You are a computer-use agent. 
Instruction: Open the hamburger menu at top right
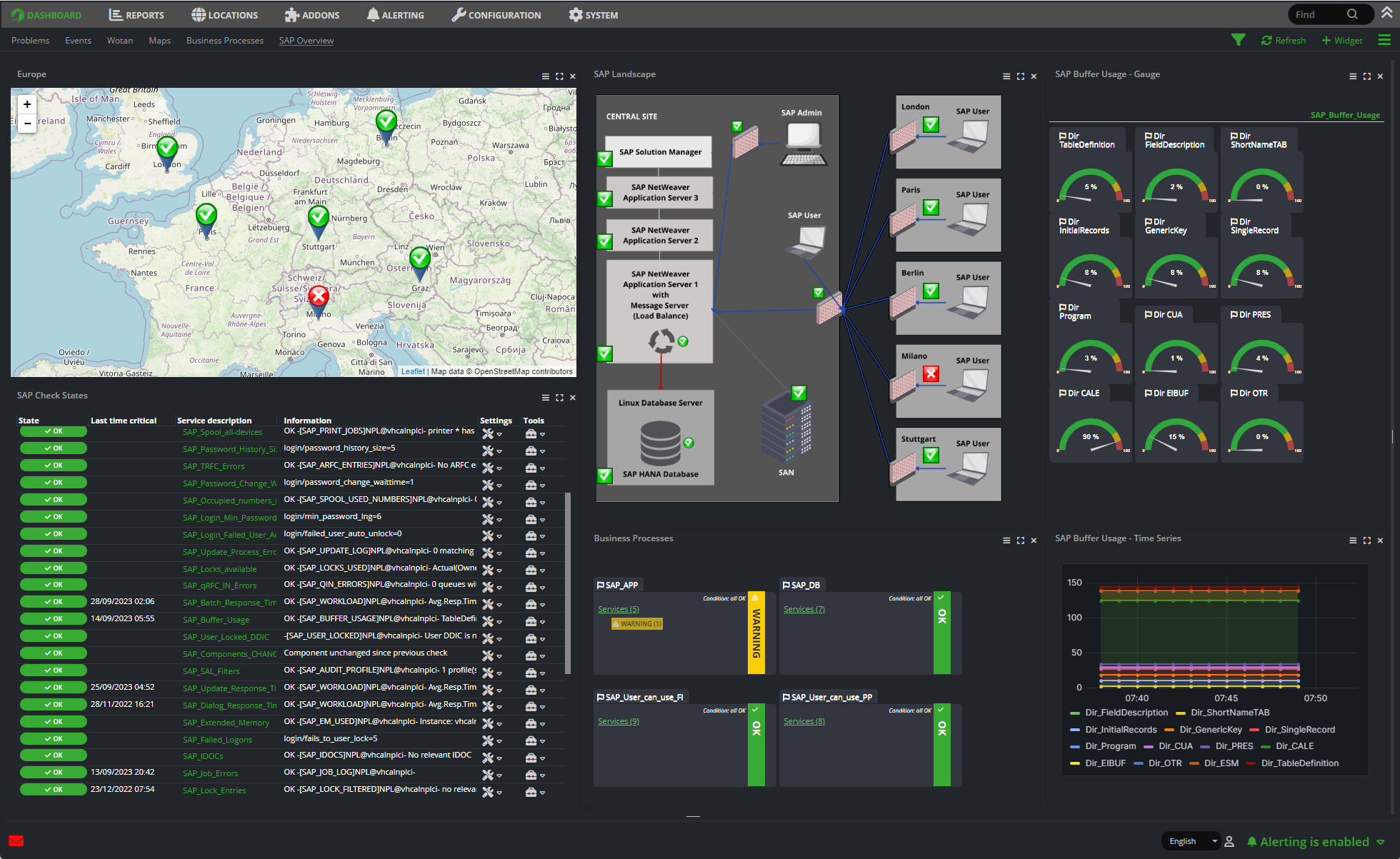pyautogui.click(x=1384, y=40)
